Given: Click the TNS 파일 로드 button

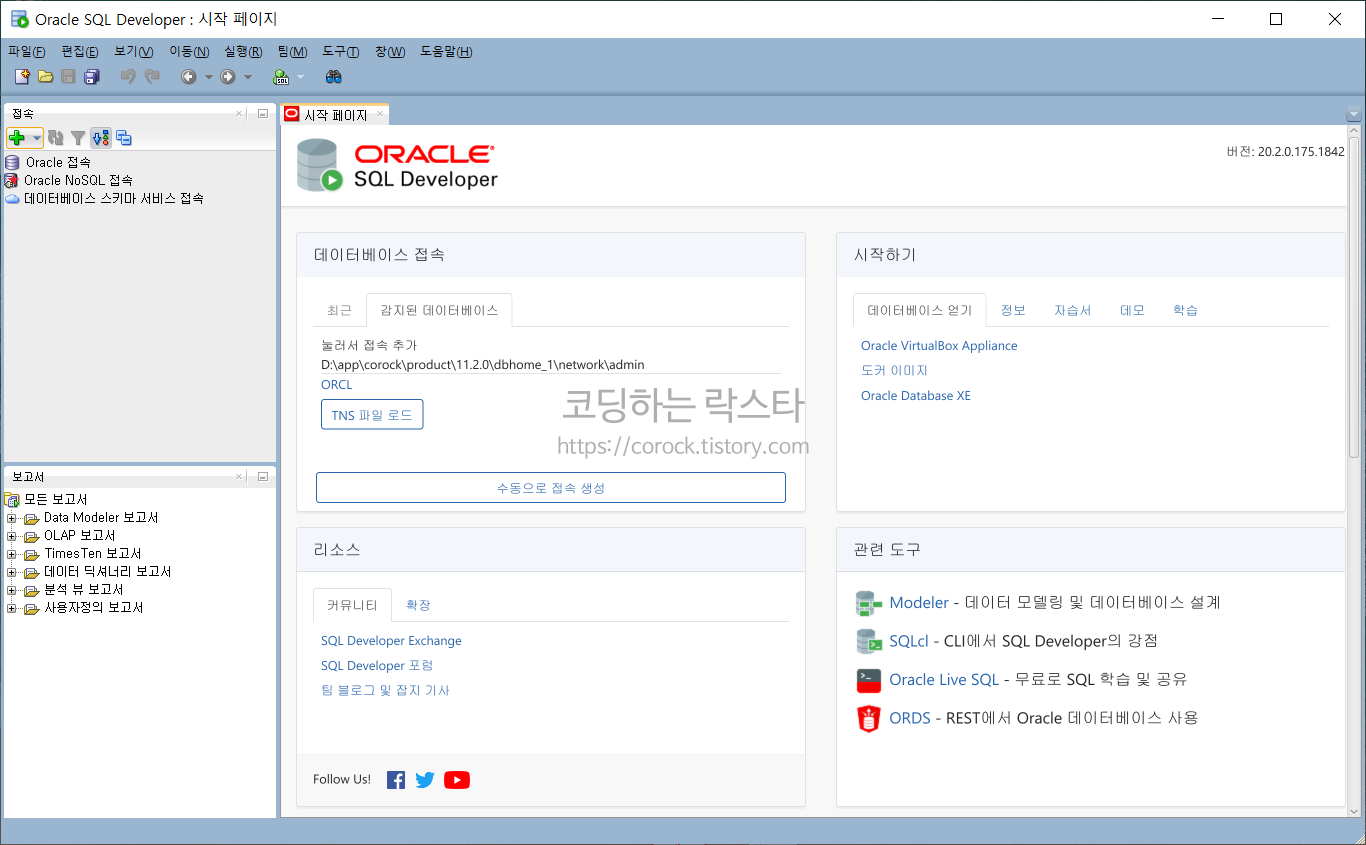Looking at the screenshot, I should [372, 415].
